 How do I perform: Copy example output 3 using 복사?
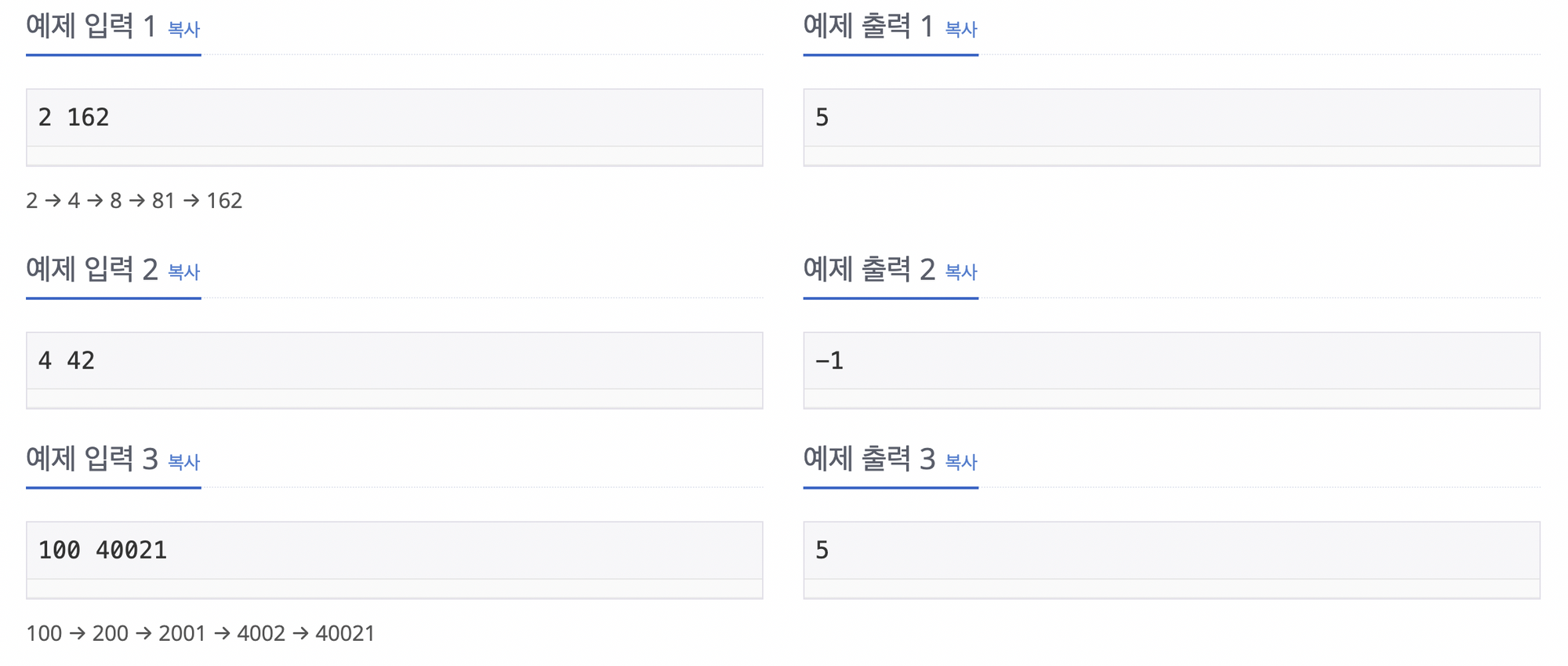[x=960, y=462]
